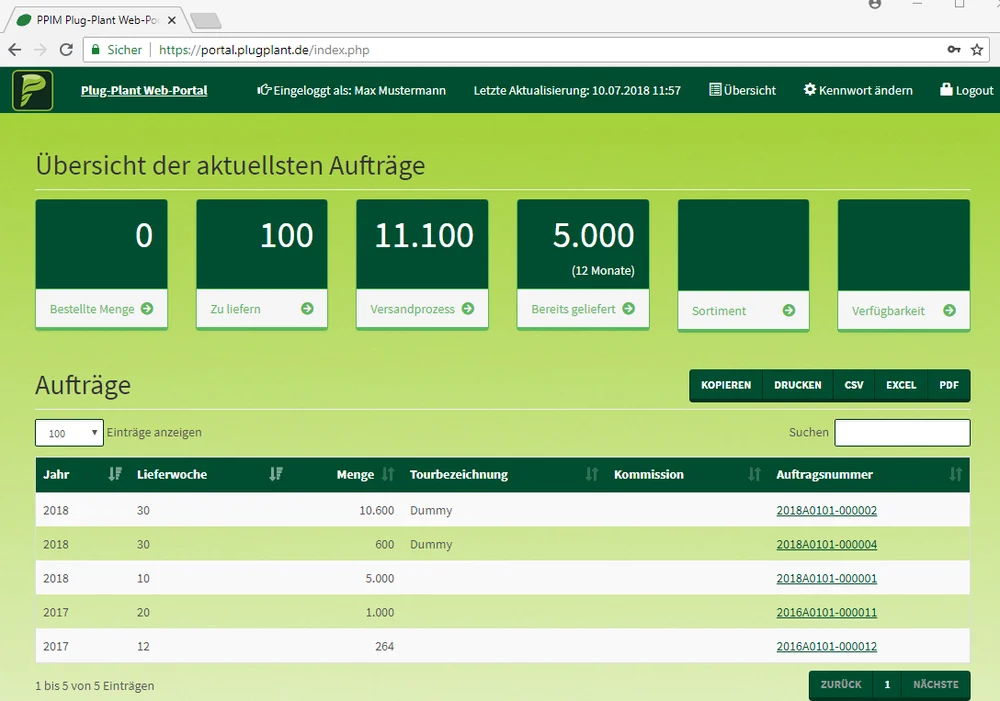Click arrow icon on Verfügbarkeit card
Image resolution: width=1000 pixels, height=701 pixels.
[x=950, y=311]
